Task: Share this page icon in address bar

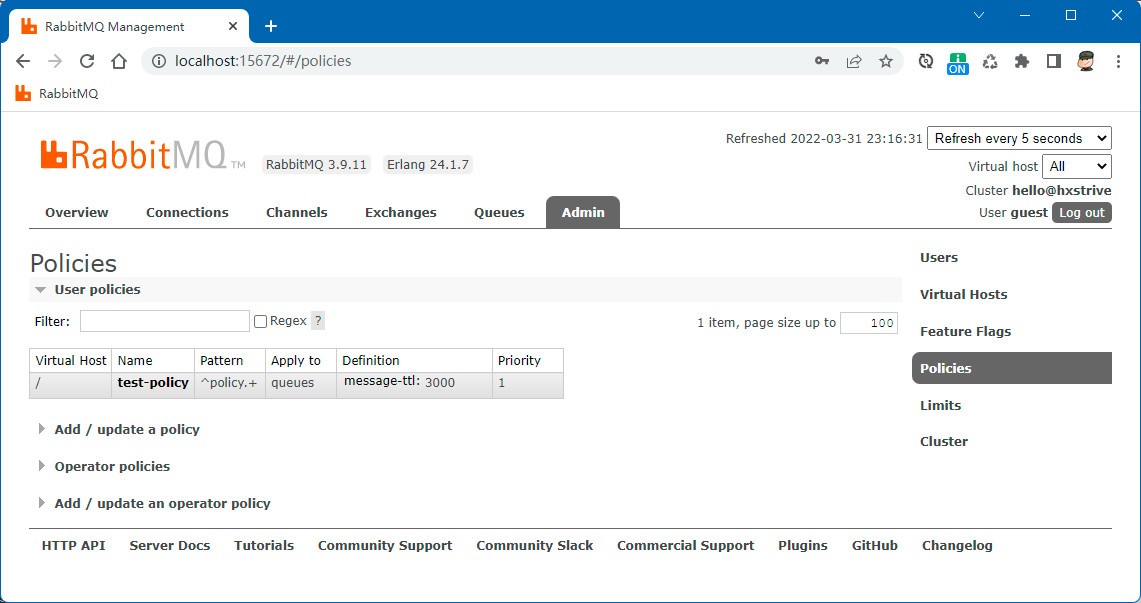Action: pyautogui.click(x=854, y=61)
